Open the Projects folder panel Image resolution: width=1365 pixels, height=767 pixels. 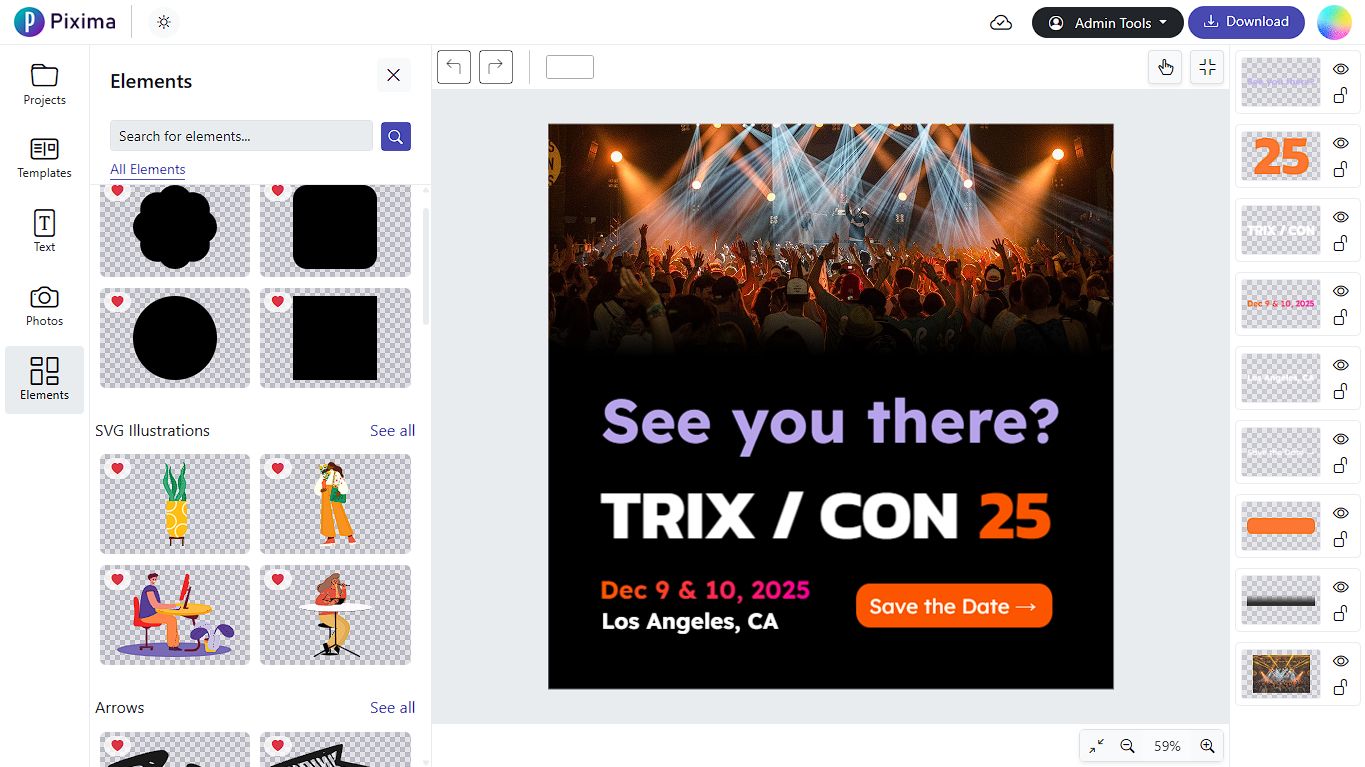click(44, 84)
